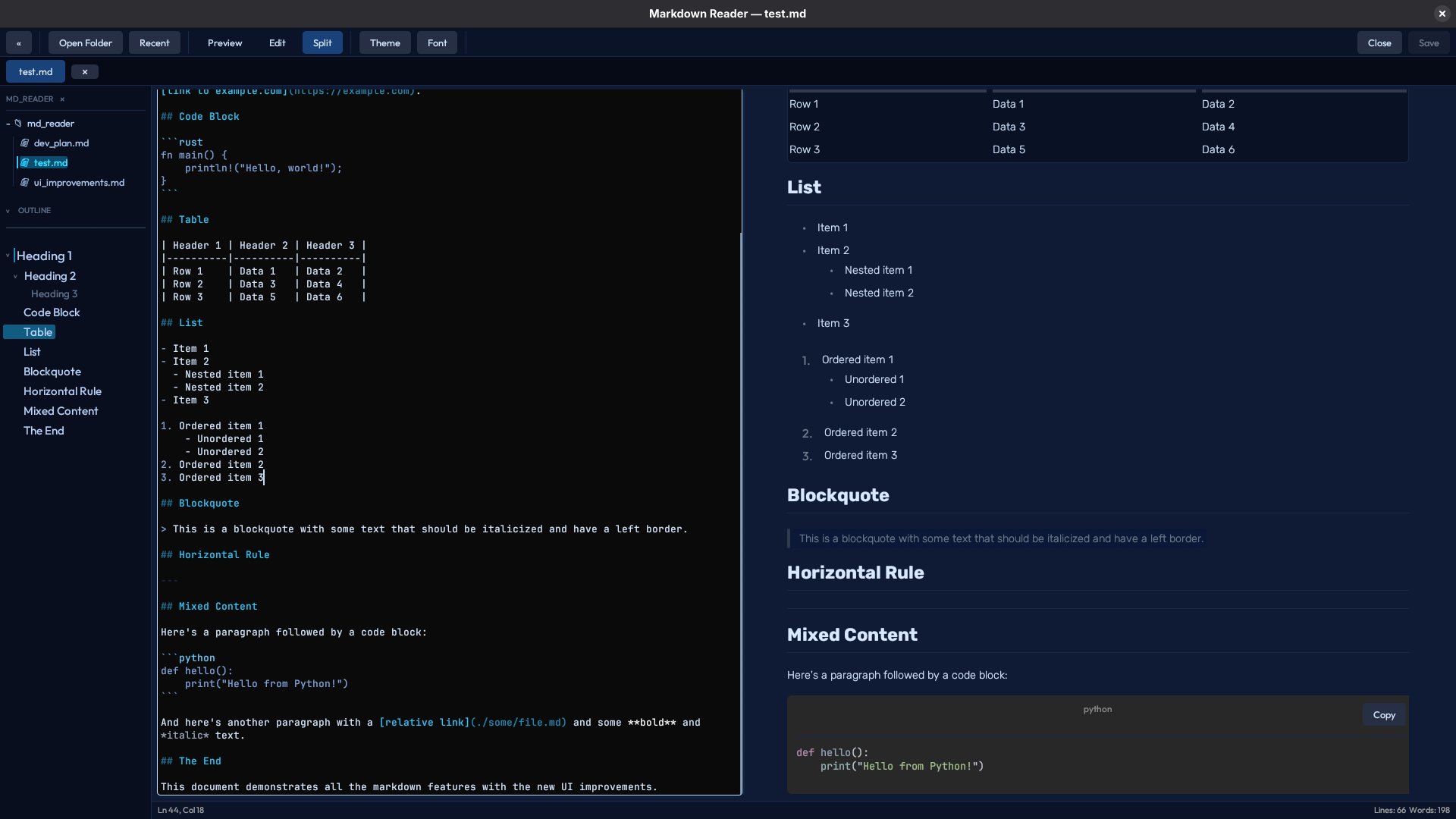The width and height of the screenshot is (1456, 819).
Task: Select Blockquote in the outline
Action: 52,371
